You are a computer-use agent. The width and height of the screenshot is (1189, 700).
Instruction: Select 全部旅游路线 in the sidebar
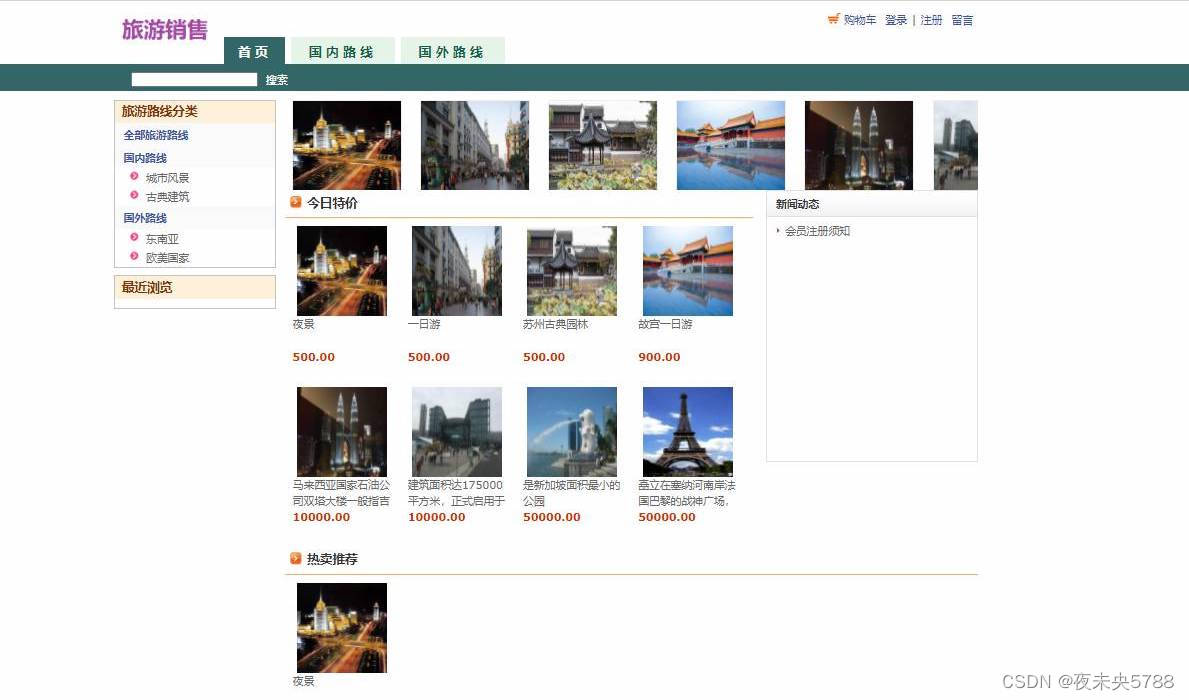pos(156,135)
